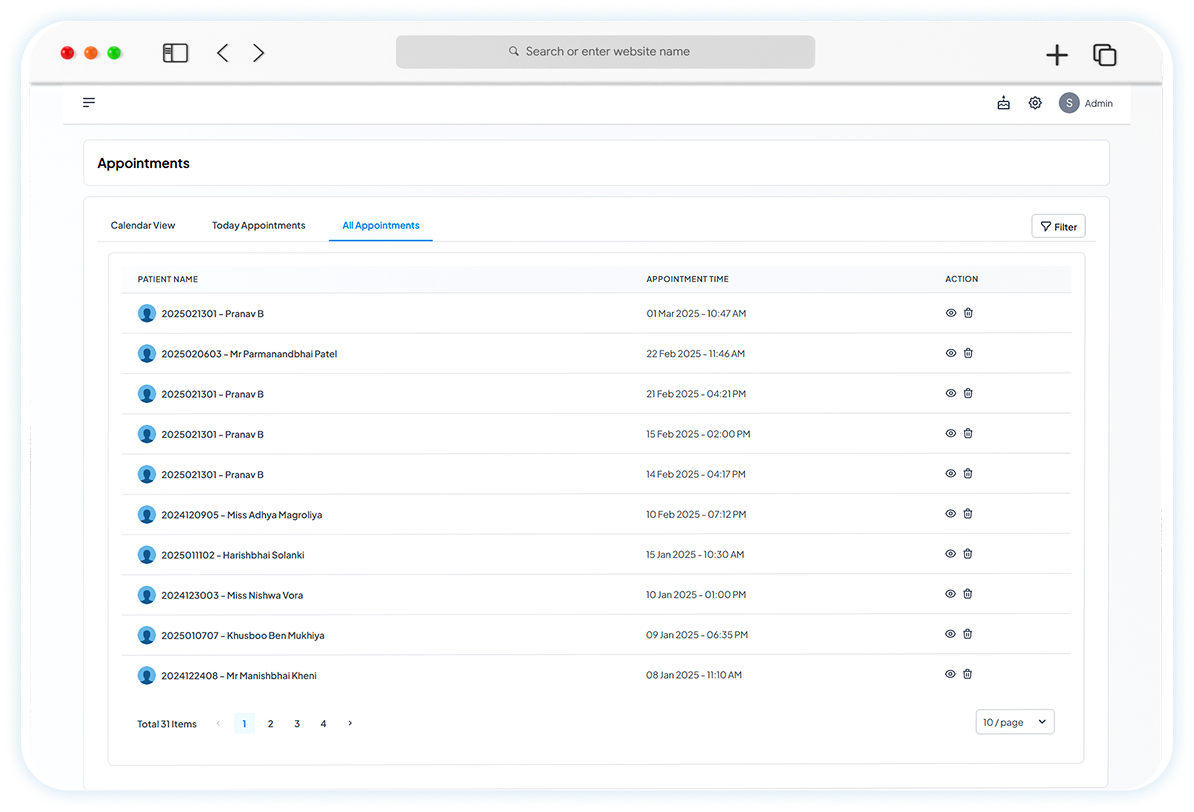
Task: Click avatar of Mr Manishbhai Kheni
Action: click(x=147, y=676)
